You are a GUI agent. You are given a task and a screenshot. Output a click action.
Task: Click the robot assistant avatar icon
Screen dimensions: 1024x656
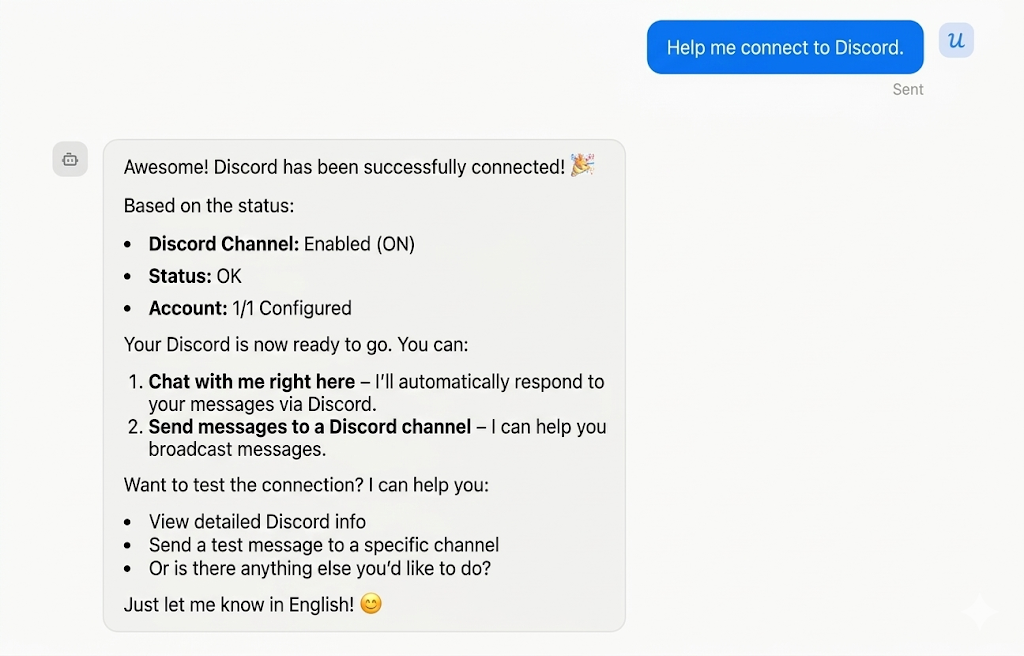coord(70,159)
